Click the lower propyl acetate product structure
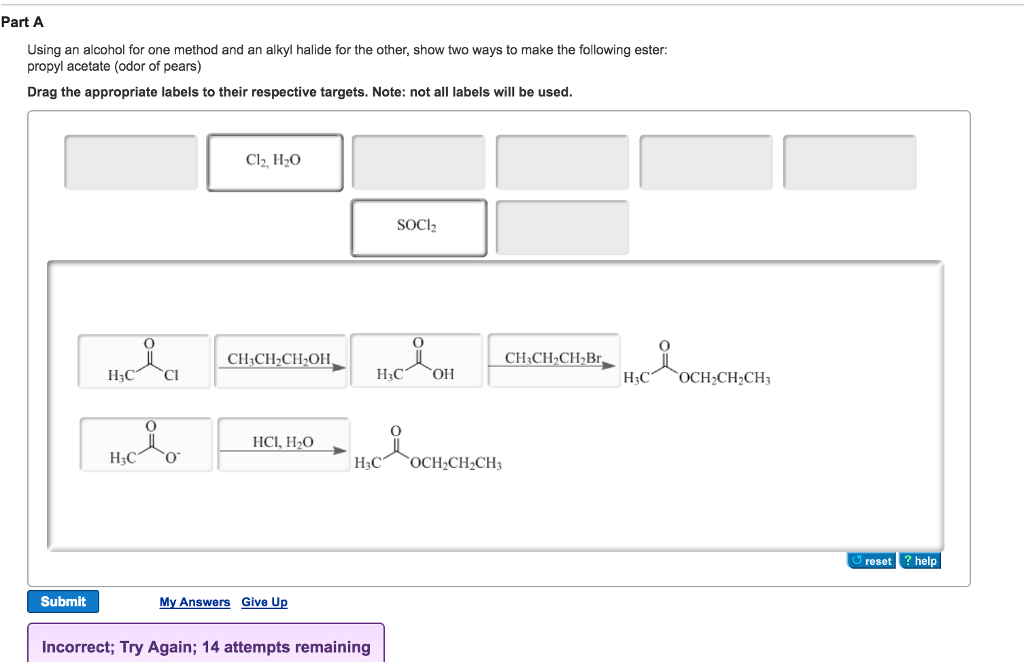This screenshot has height=662, width=1024. (430, 450)
